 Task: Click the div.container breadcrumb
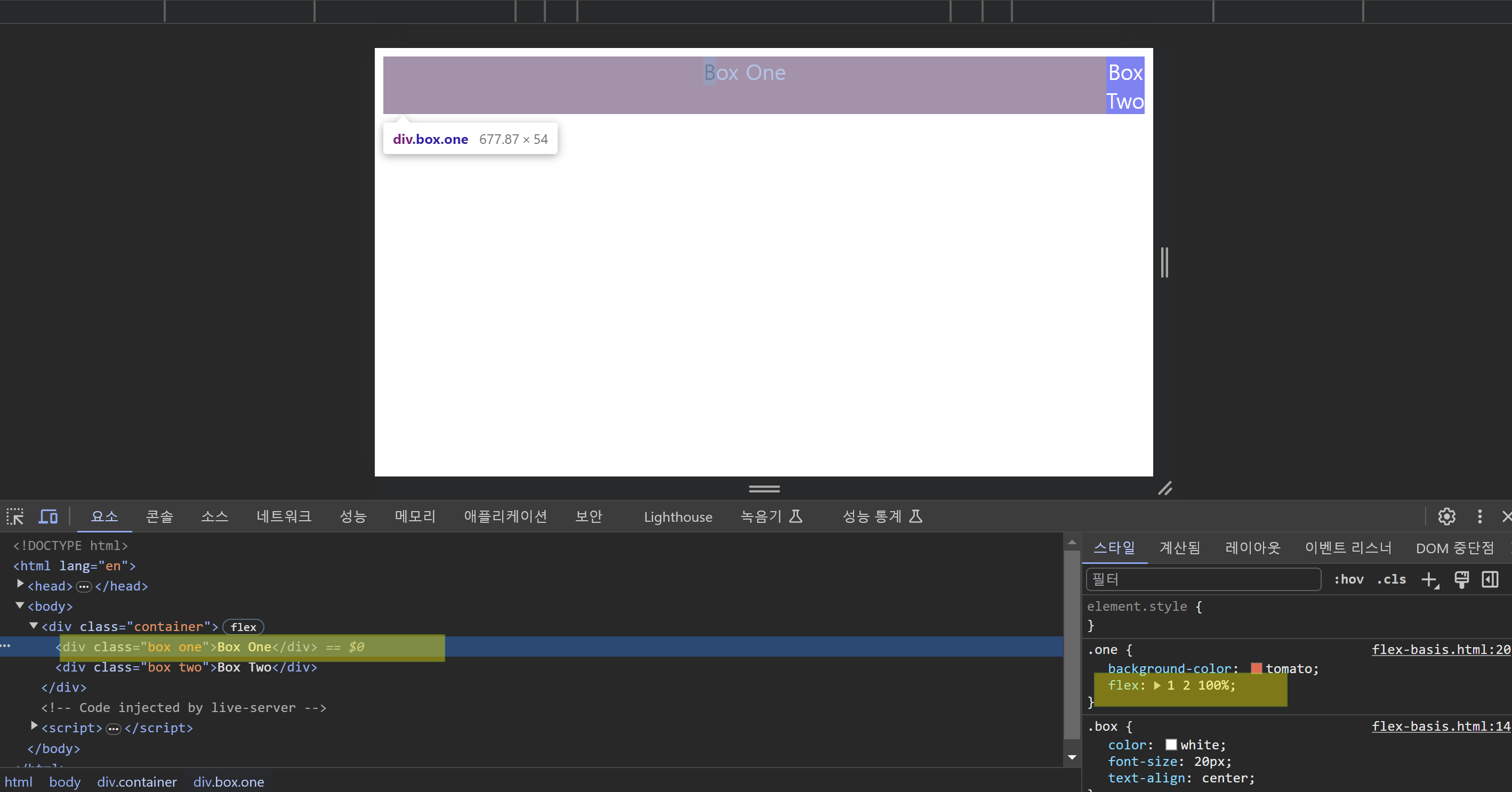(137, 781)
